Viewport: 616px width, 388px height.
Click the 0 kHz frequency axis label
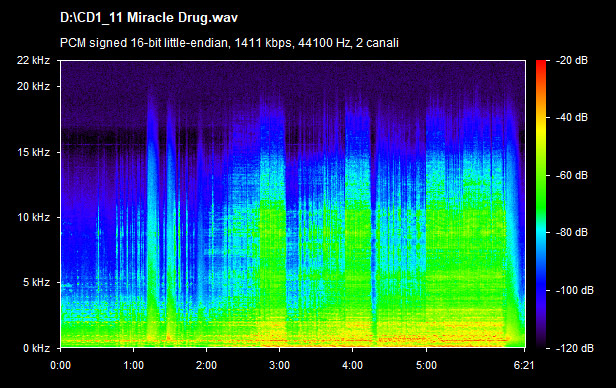[x=37, y=348]
